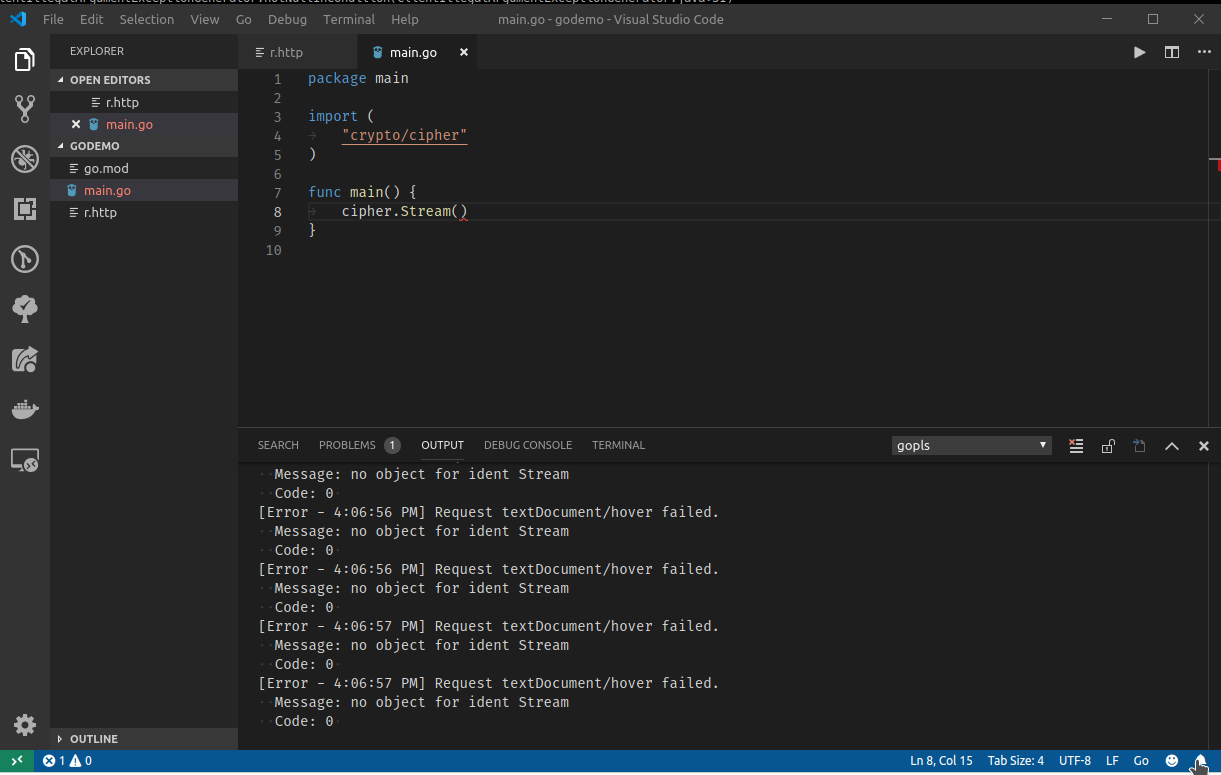Follow the crypto/cipher import link

[x=404, y=135]
